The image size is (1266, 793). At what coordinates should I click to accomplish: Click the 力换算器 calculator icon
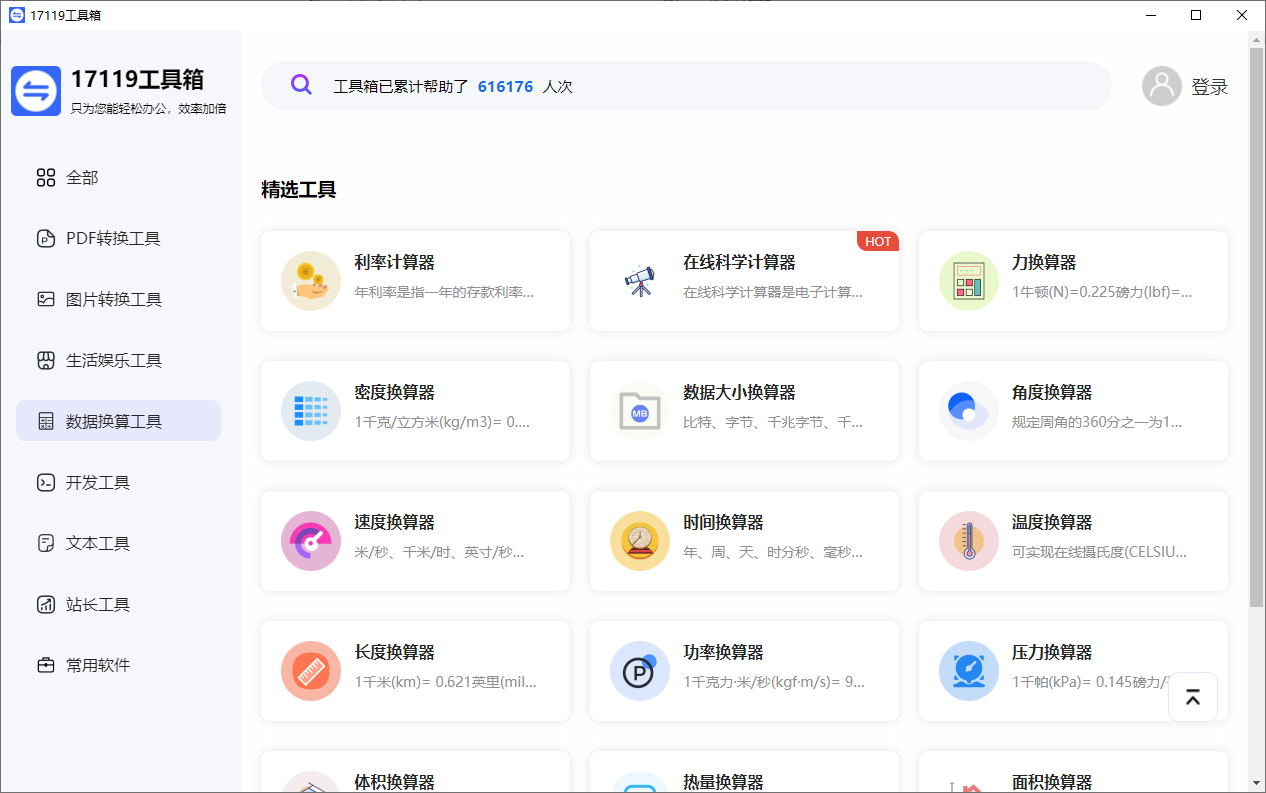[969, 281]
